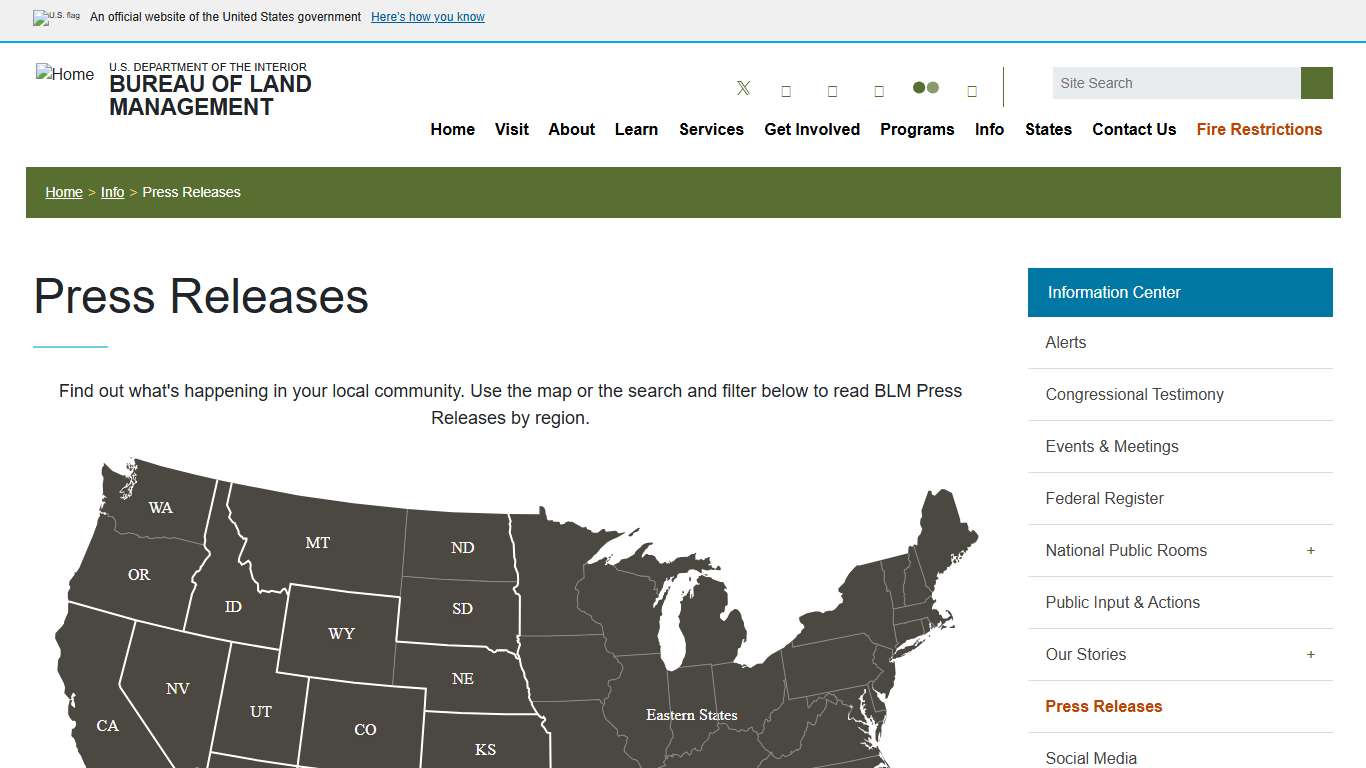Click the social media icon right of Flickr
Image resolution: width=1366 pixels, height=768 pixels.
[x=972, y=90]
